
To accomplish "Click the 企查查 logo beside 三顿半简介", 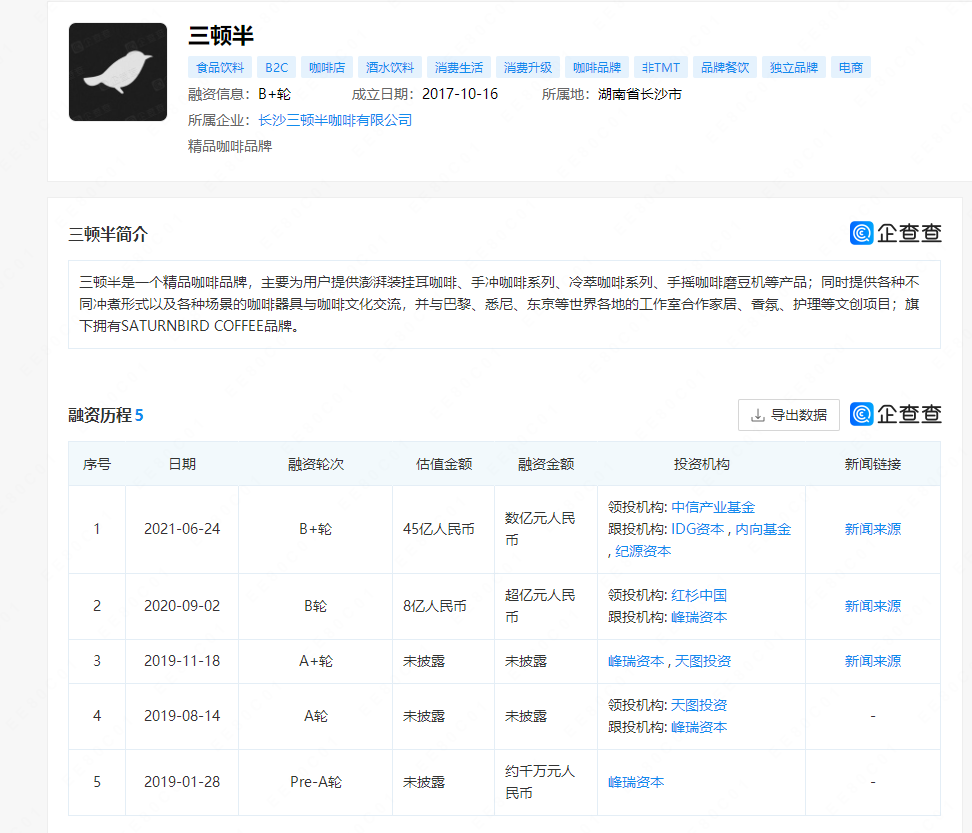I will coord(896,232).
